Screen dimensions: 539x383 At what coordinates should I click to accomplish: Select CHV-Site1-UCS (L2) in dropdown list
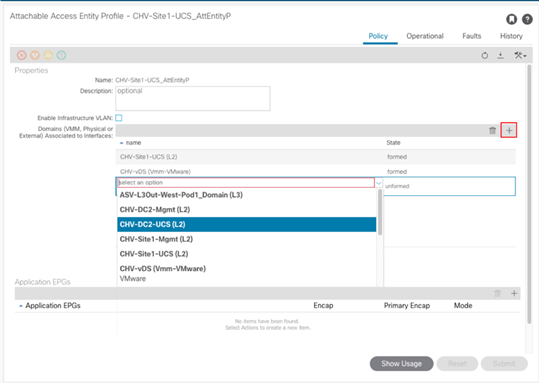tap(246, 254)
